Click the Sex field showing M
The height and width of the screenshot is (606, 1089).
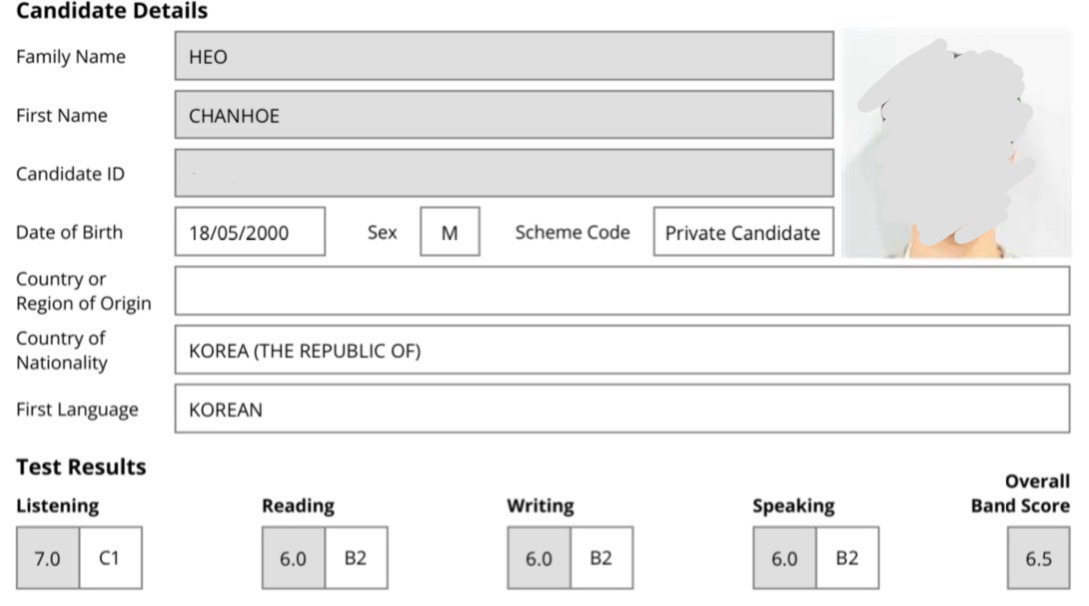tap(449, 232)
